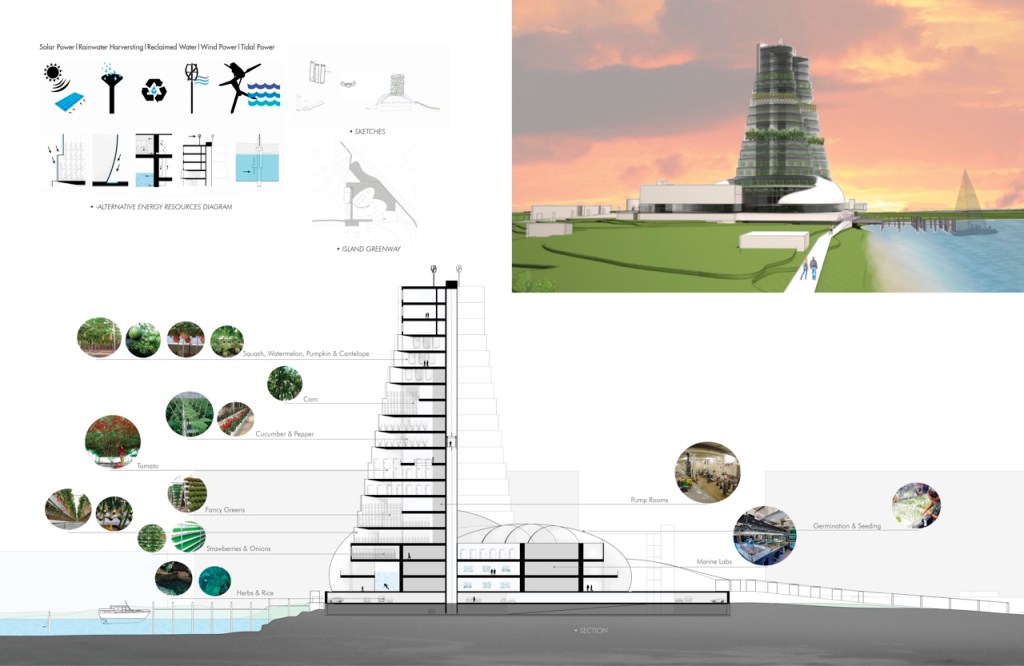Click the tidal turbine blue water diagram
1024x666 pixels.
coord(258,160)
